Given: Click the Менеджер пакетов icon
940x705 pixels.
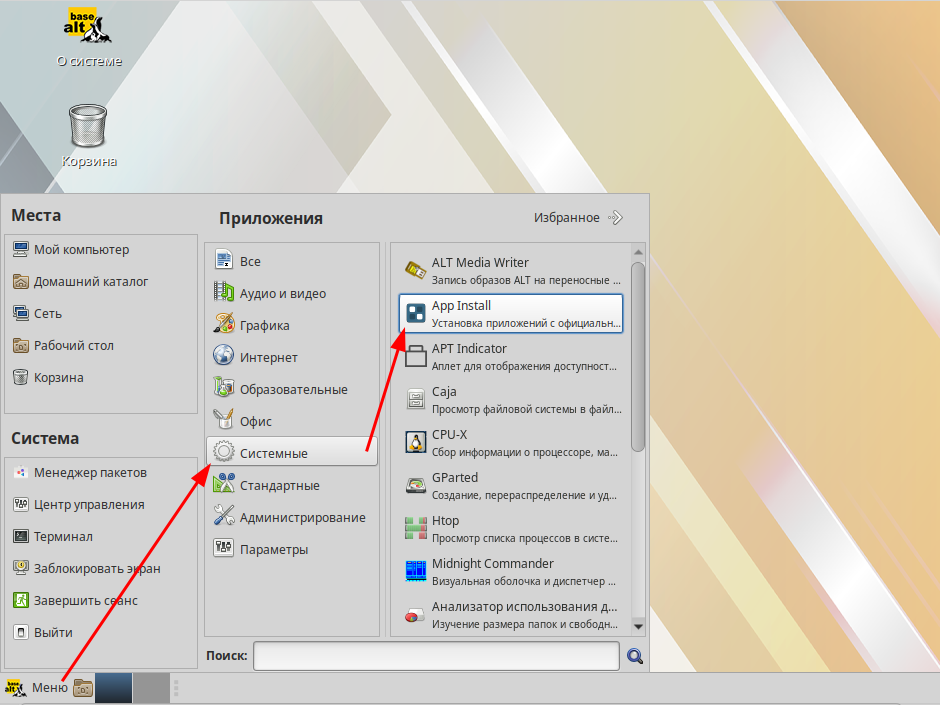Looking at the screenshot, I should pyautogui.click(x=21, y=472).
